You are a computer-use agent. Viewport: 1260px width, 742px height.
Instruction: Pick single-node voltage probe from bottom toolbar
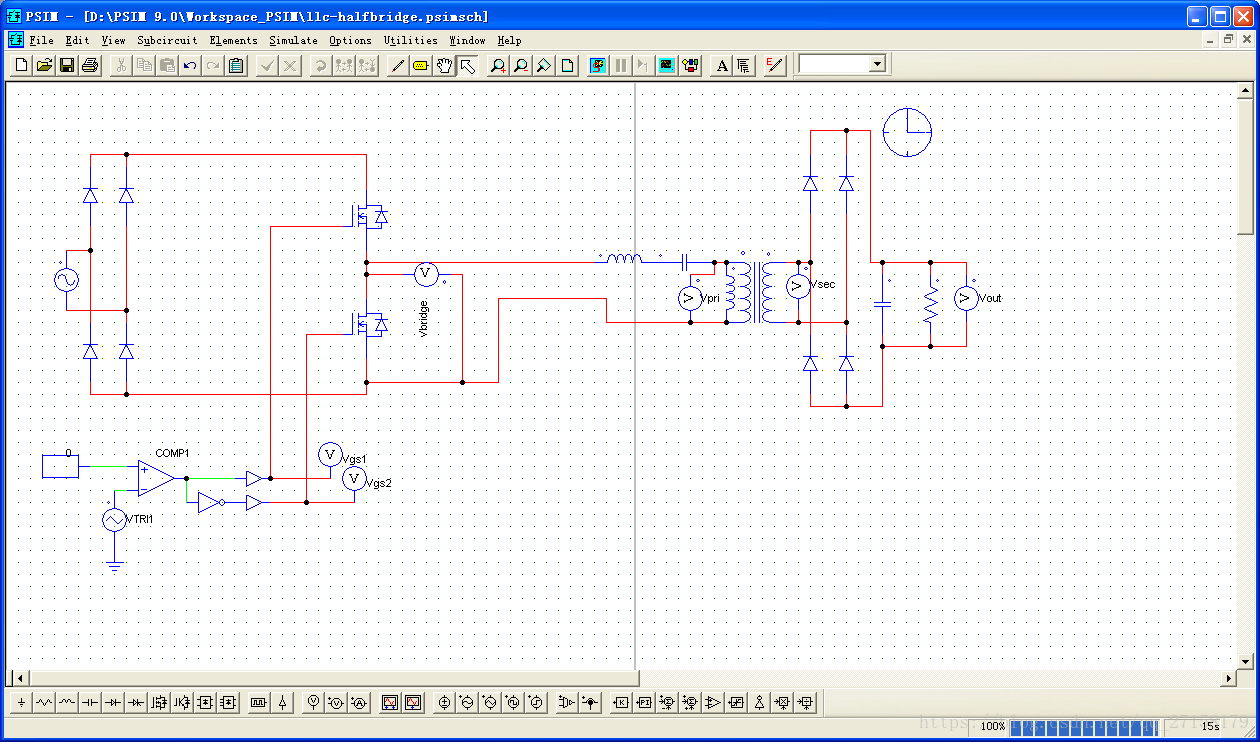click(x=313, y=703)
